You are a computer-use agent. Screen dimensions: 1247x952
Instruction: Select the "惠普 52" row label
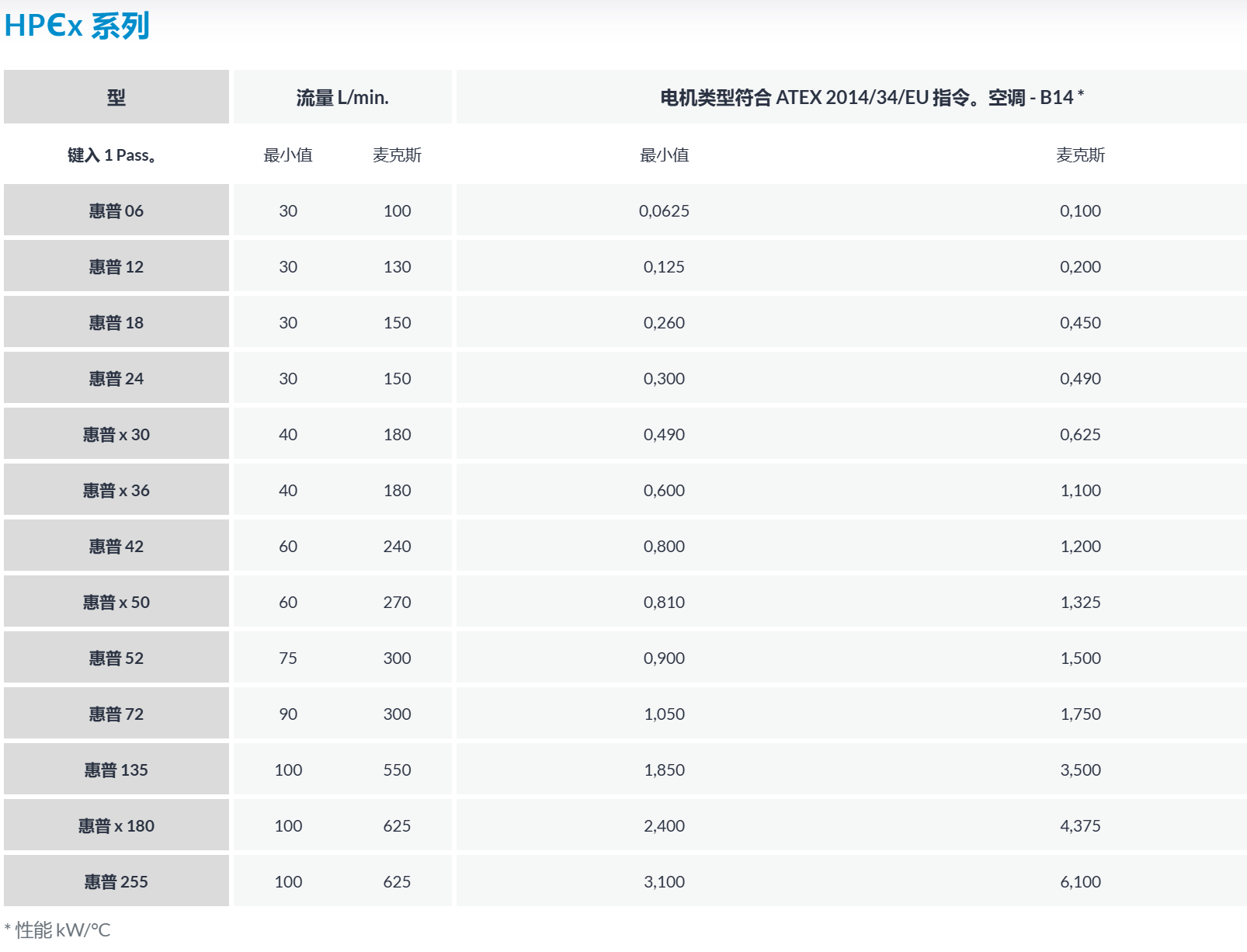click(116, 658)
